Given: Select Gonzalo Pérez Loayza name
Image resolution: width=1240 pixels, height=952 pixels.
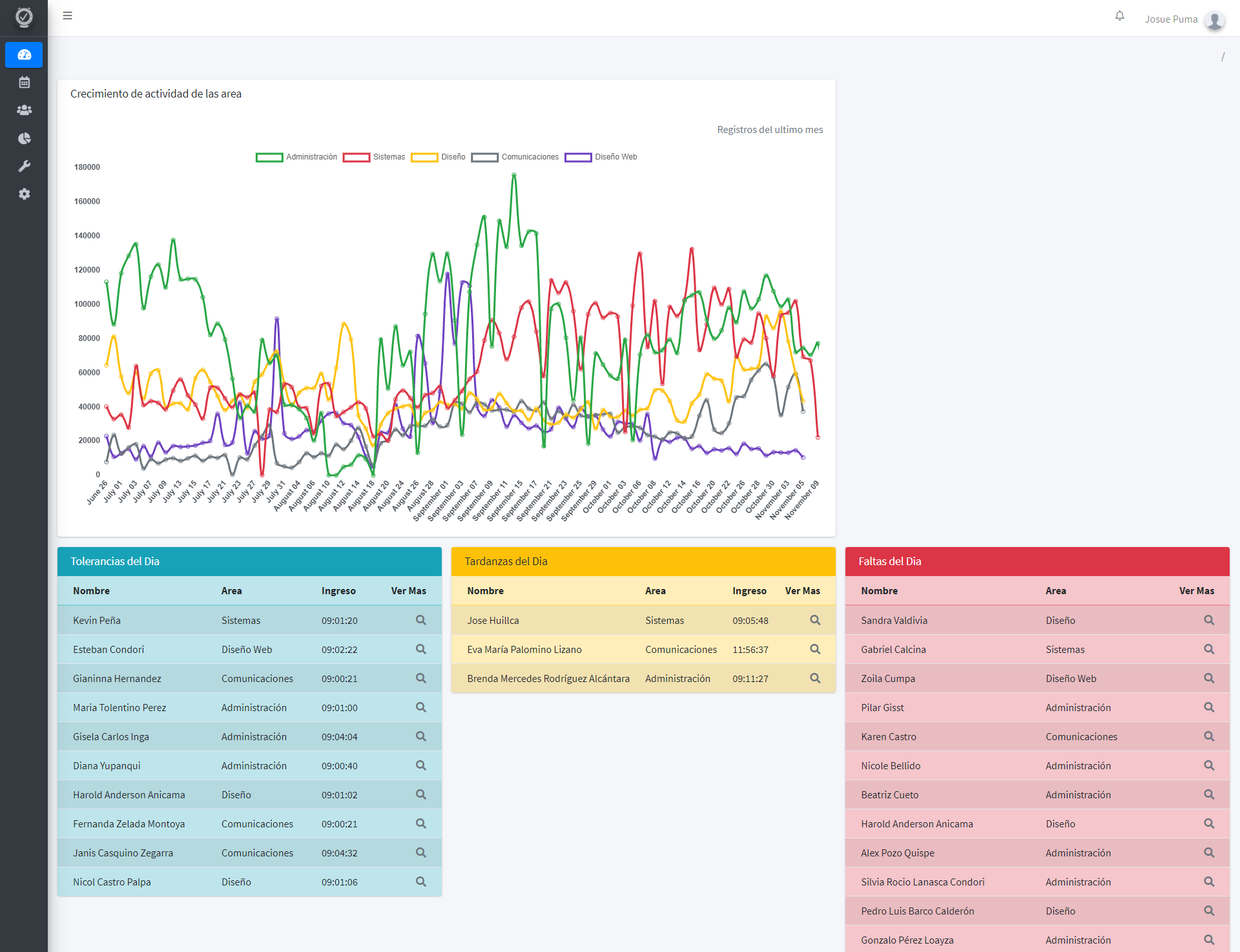Looking at the screenshot, I should coord(907,940).
